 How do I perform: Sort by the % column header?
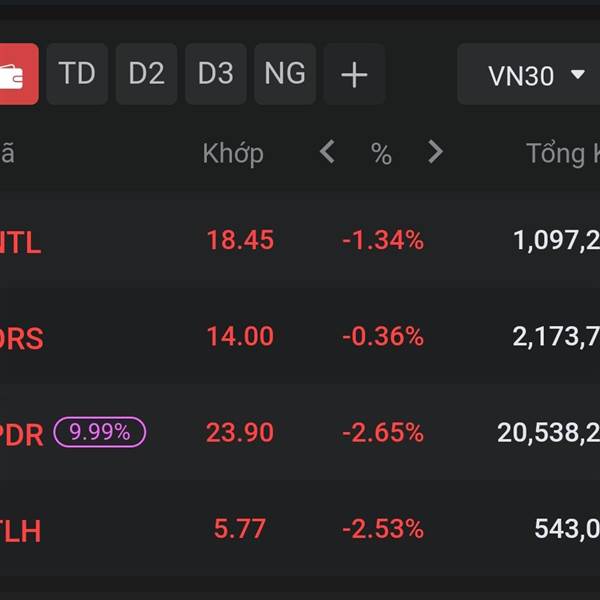[381, 154]
